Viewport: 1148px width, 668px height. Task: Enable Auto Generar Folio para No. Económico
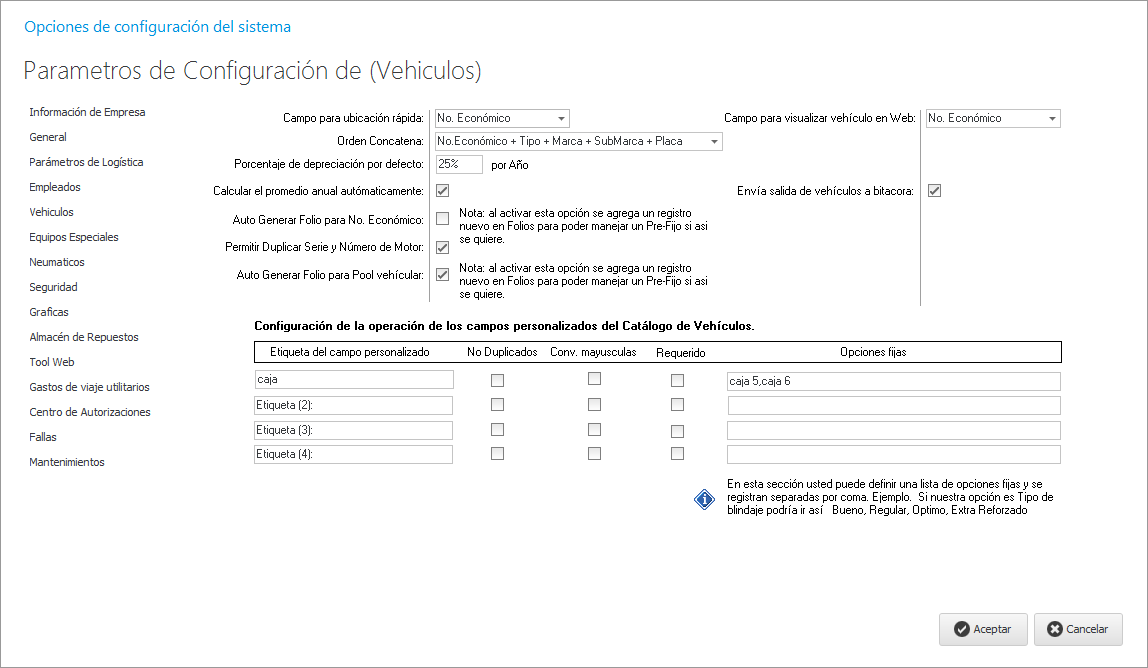click(x=442, y=219)
